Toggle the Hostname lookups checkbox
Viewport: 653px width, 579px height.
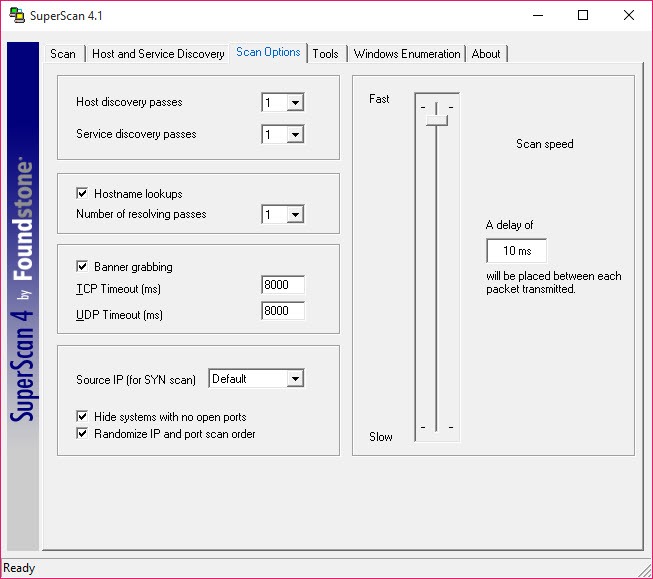[x=82, y=193]
